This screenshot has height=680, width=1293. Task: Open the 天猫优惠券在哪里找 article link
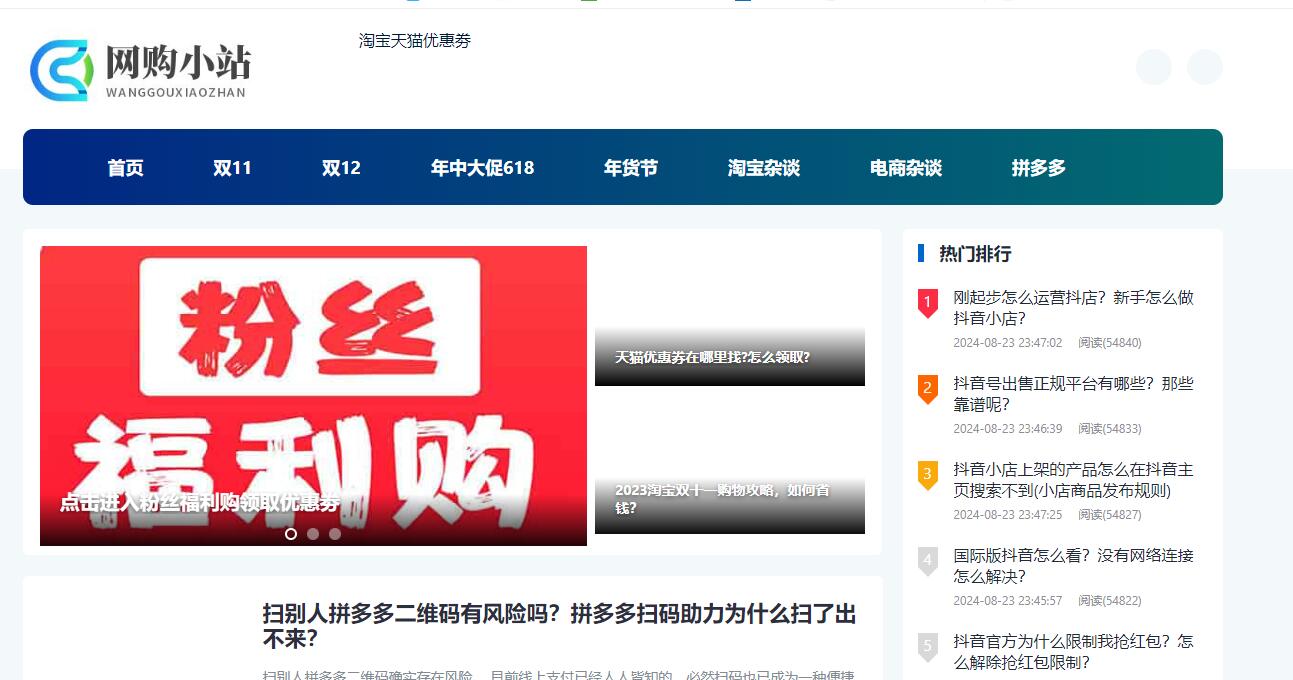711,356
